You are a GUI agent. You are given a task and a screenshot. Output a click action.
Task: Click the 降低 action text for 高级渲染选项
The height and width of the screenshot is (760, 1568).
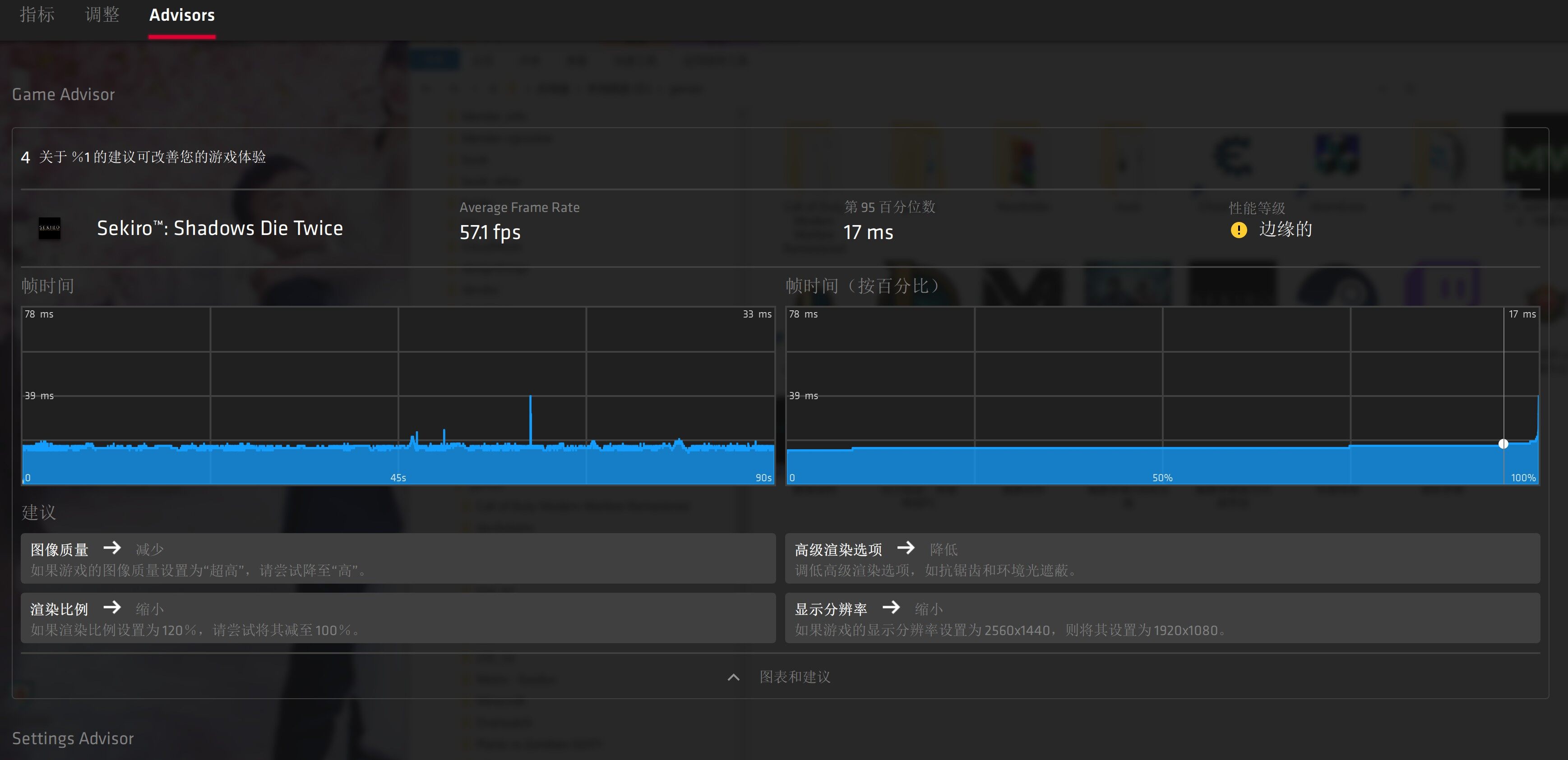[944, 549]
